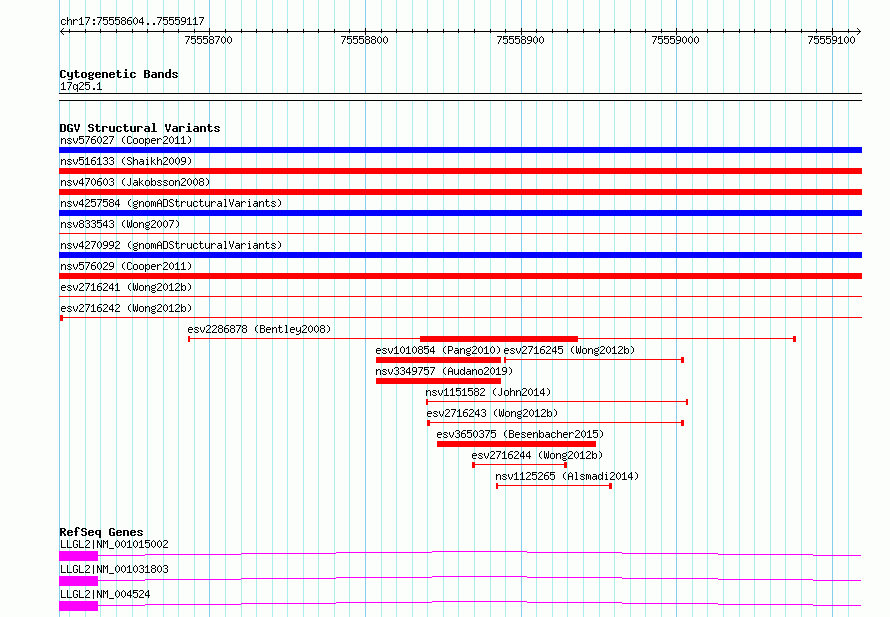Select the blue bar under nsv4257584
This screenshot has height=617, width=890.
(460, 213)
